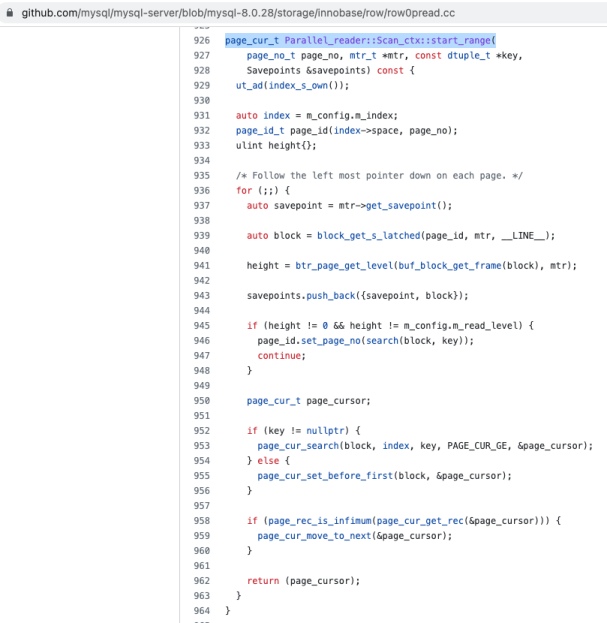This screenshot has height=623, width=607.
Task: Click 'buf_block_get_frame' function call
Action: click(450, 266)
